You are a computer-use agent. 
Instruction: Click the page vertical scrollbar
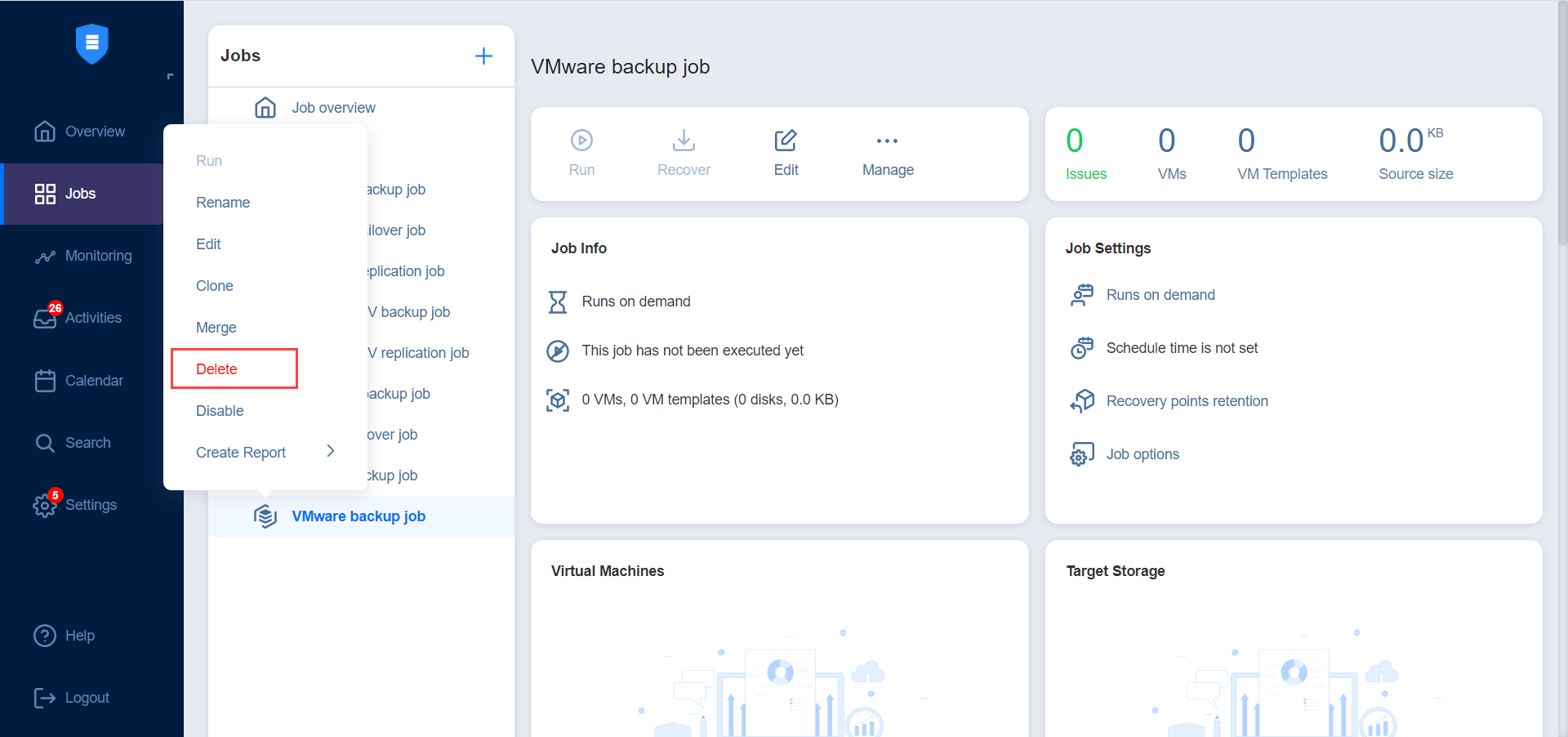(x=1562, y=123)
